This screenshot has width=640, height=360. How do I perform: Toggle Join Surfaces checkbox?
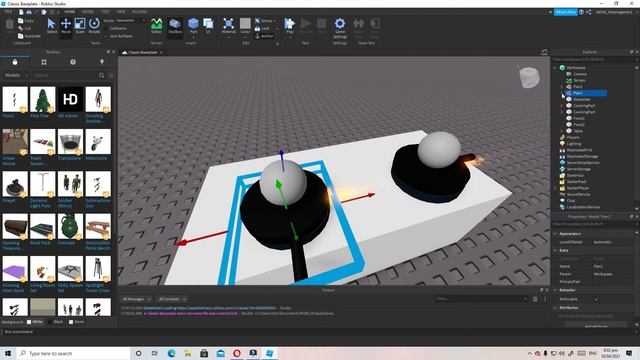[107, 36]
